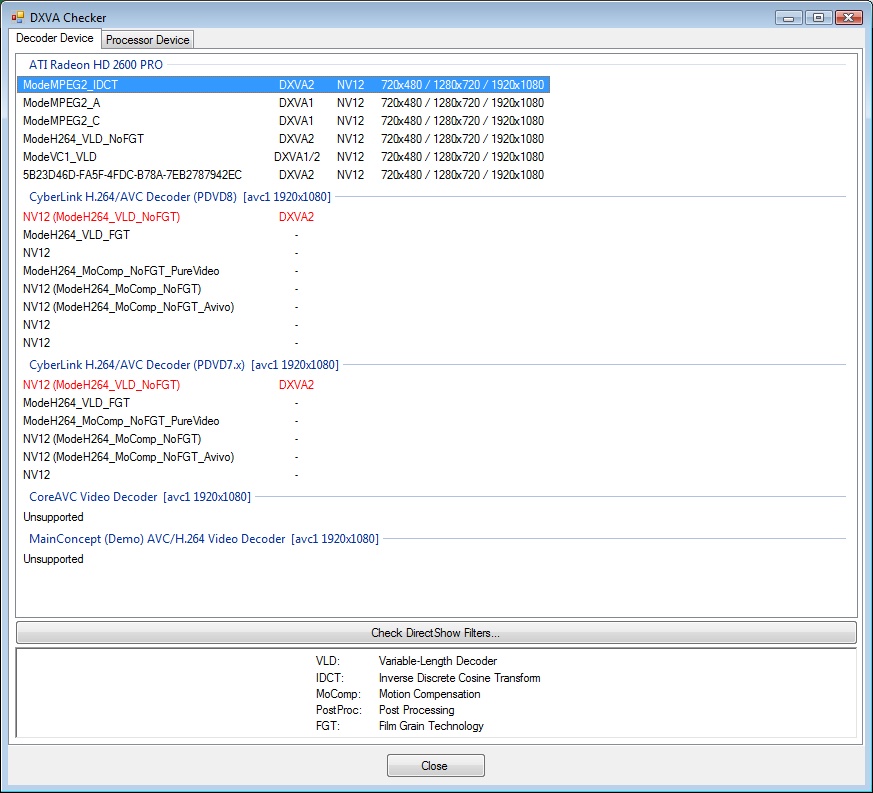Screen dimensions: 873x793
Task: Click DXVA1 value in ModeMPEG2_A row
Action: tap(296, 102)
